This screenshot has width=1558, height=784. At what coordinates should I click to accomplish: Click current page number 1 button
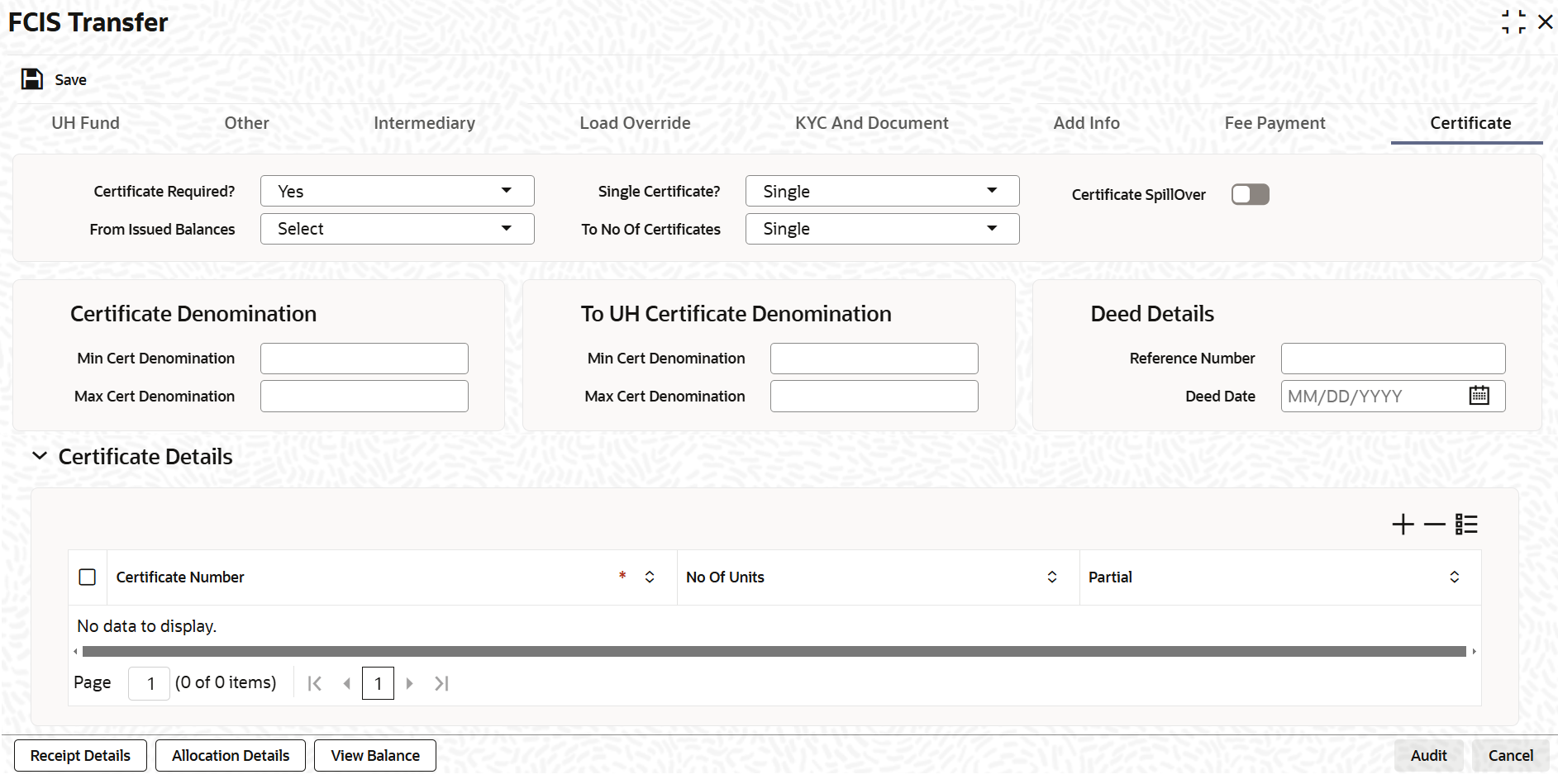click(x=378, y=683)
